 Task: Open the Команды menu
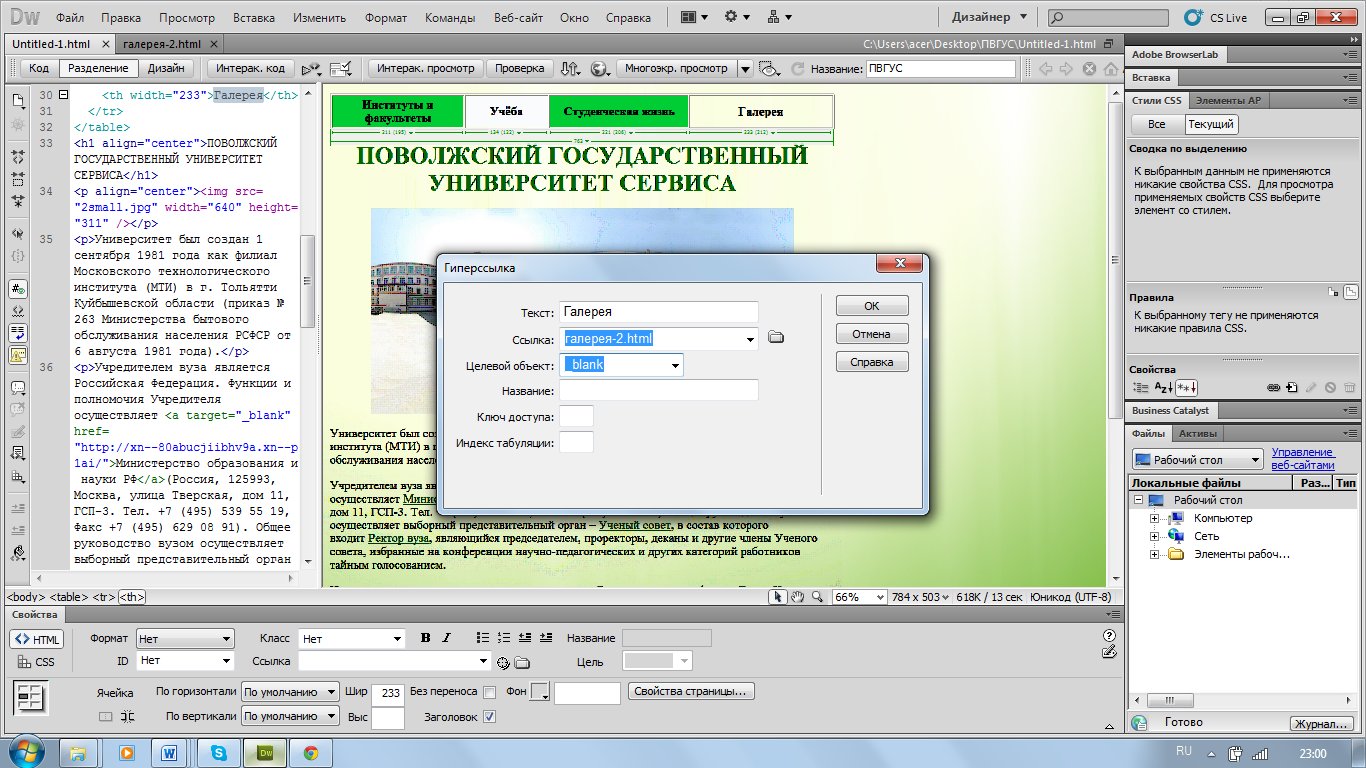pos(450,18)
